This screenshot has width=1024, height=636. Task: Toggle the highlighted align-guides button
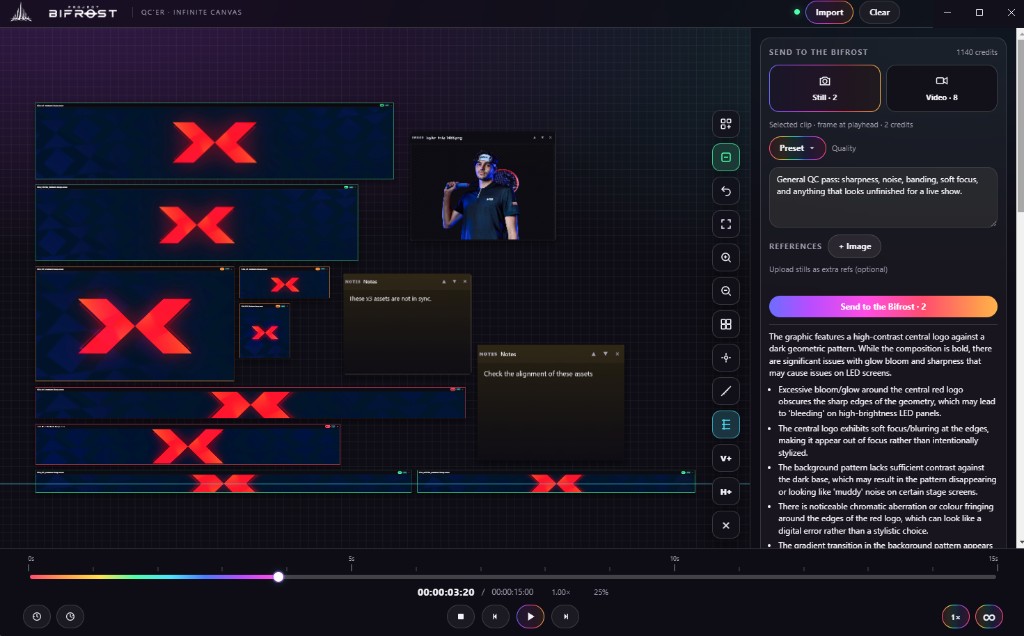[x=726, y=424]
